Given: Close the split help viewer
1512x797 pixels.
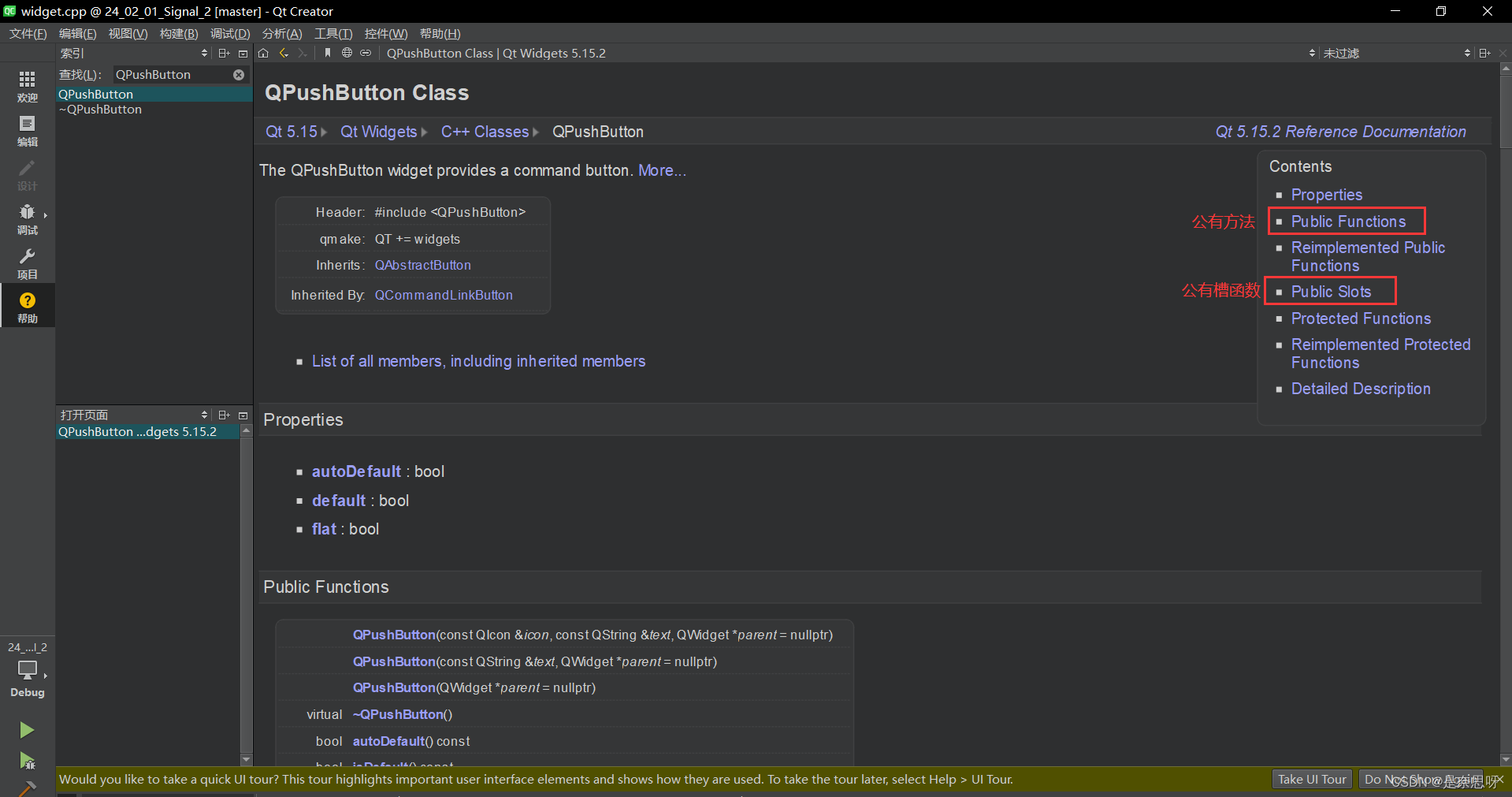Looking at the screenshot, I should [1503, 53].
